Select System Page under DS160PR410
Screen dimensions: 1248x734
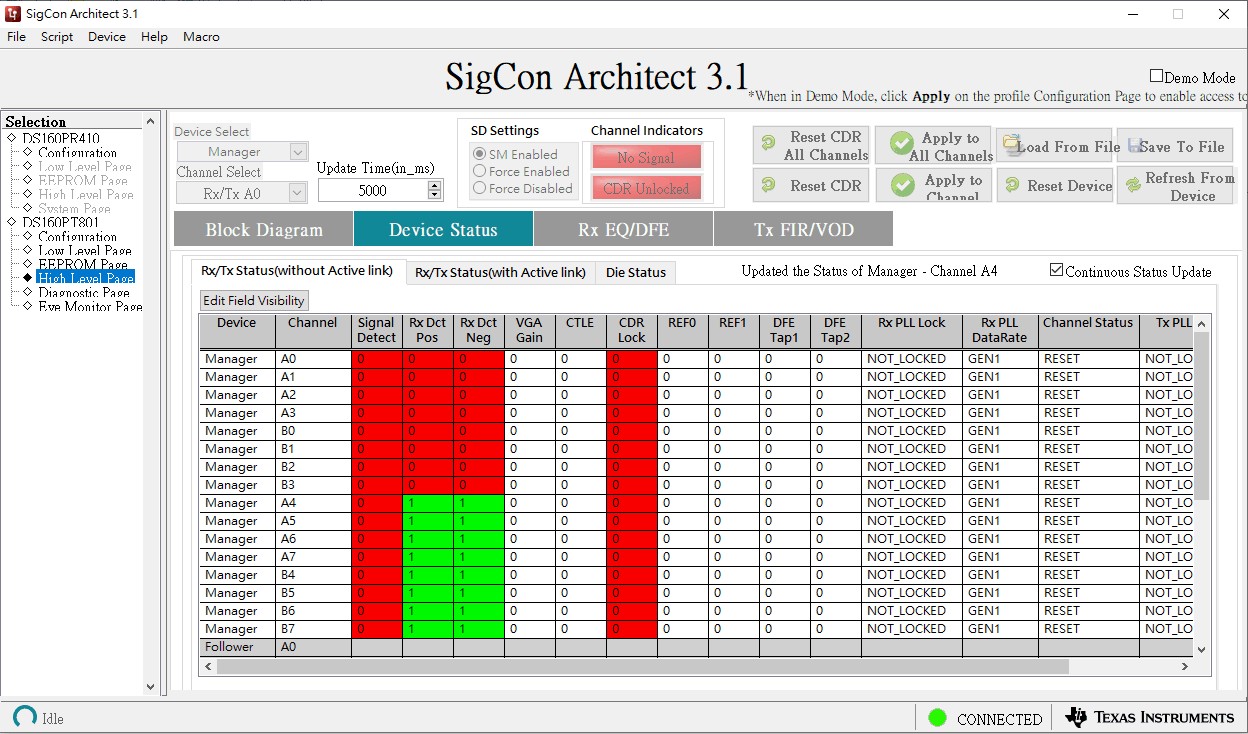pos(74,208)
